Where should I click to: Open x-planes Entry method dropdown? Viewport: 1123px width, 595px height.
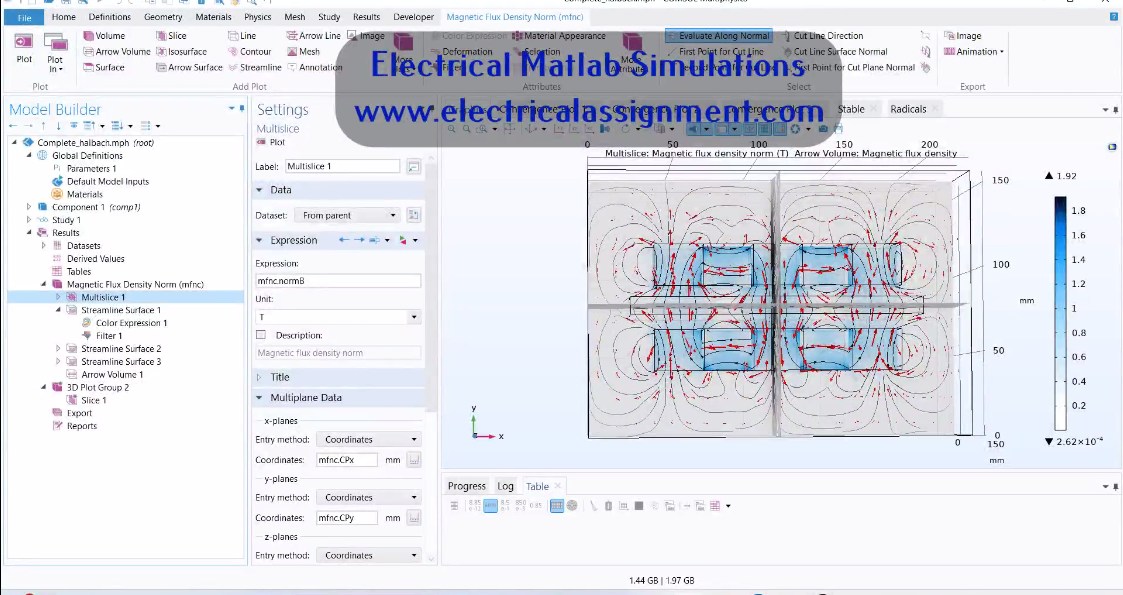(368, 440)
